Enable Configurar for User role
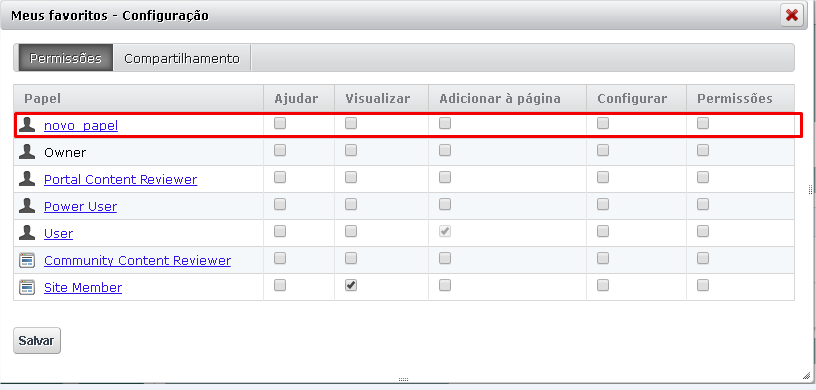The image size is (816, 390). (603, 231)
